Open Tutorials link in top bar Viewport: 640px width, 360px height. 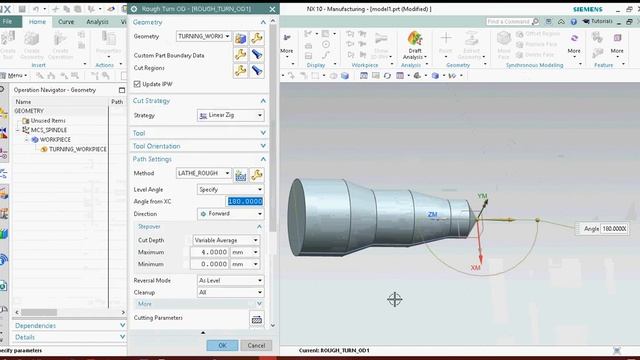598,21
